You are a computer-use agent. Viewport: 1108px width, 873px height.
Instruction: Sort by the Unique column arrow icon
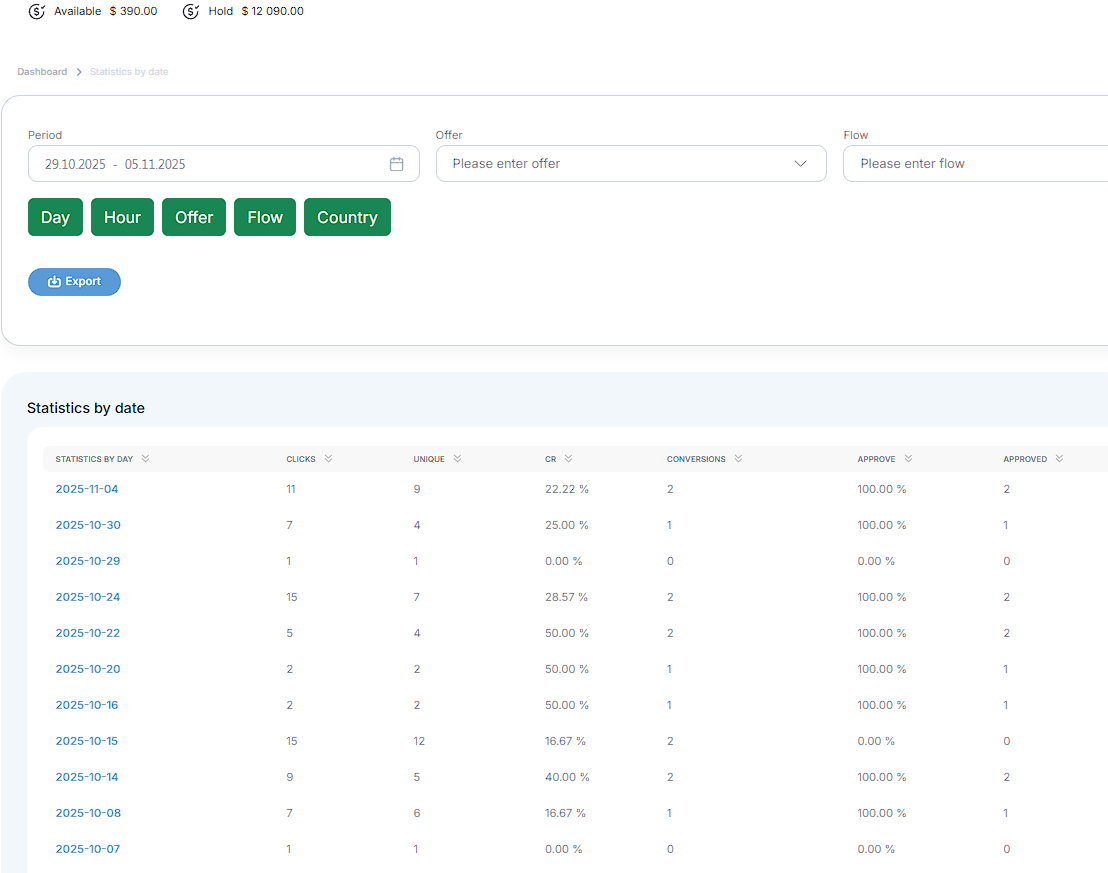coord(457,459)
